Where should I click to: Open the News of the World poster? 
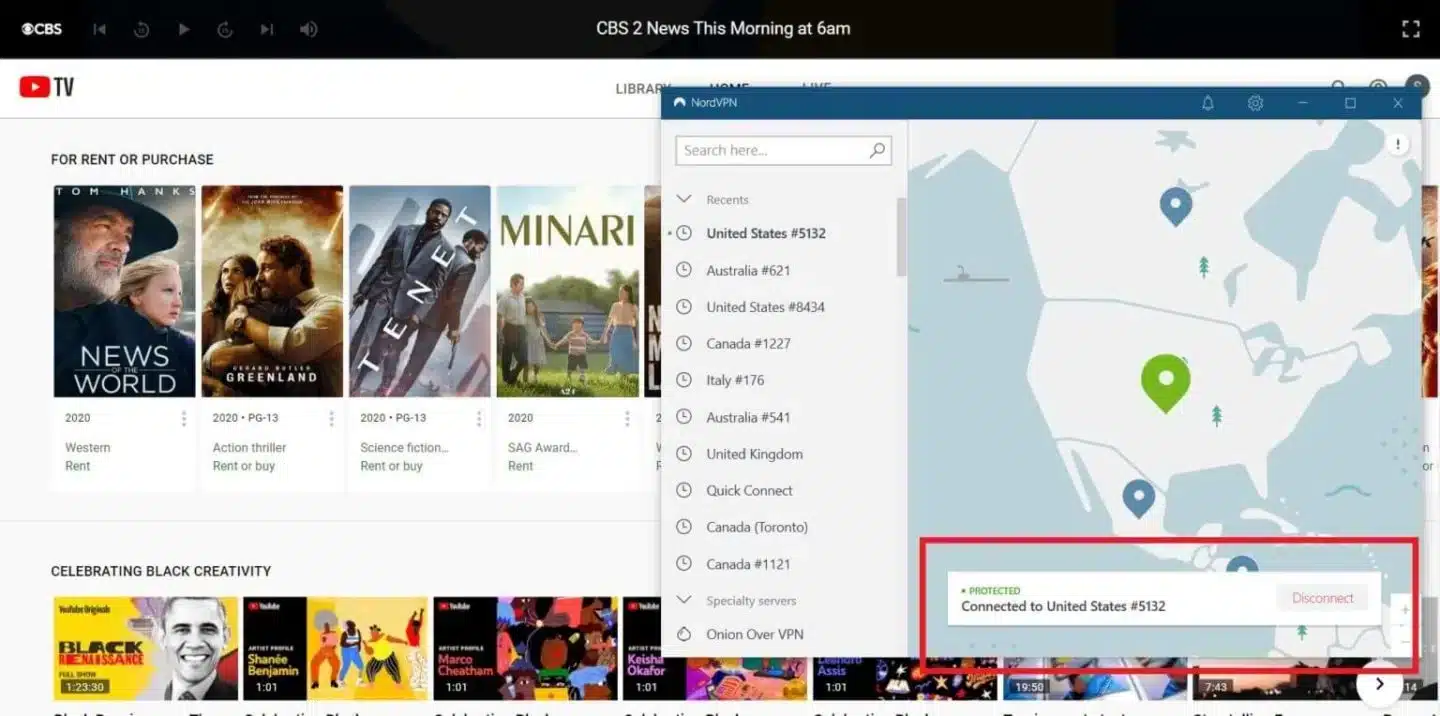124,291
